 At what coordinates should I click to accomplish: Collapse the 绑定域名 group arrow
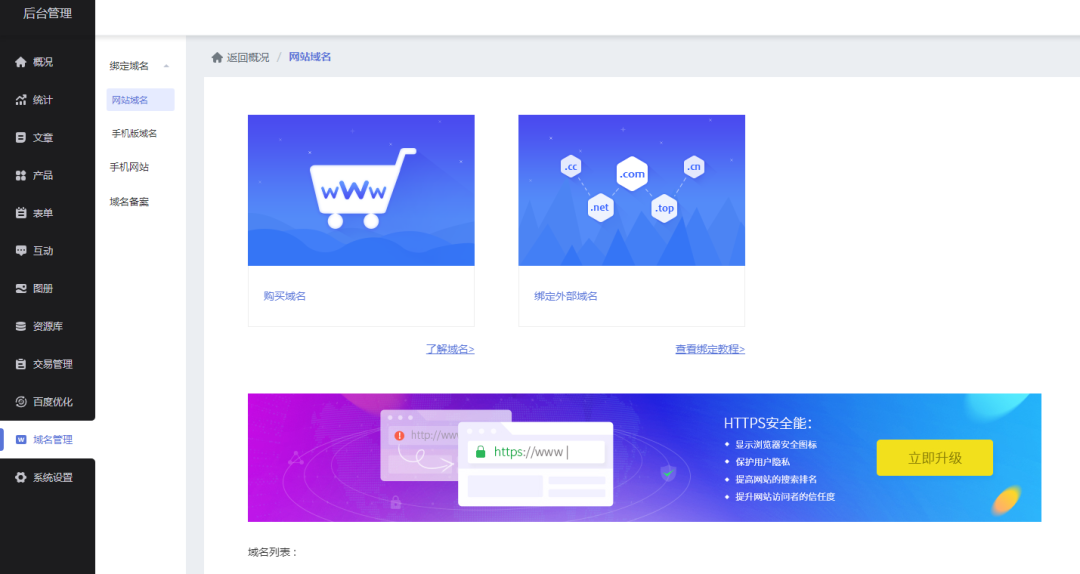pyautogui.click(x=166, y=66)
